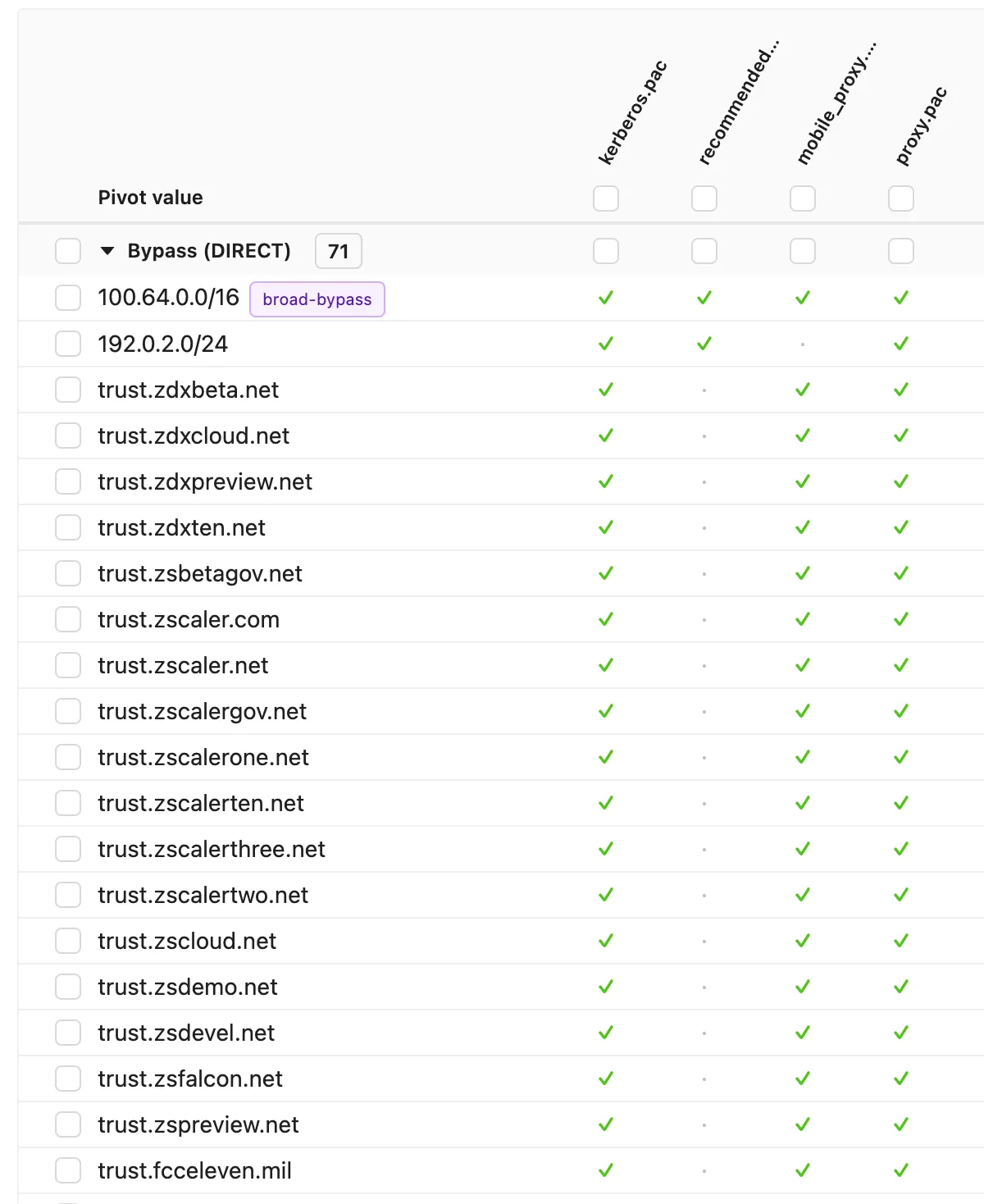Click the 71 count badge
This screenshot has width=984, height=1204.
click(x=339, y=251)
